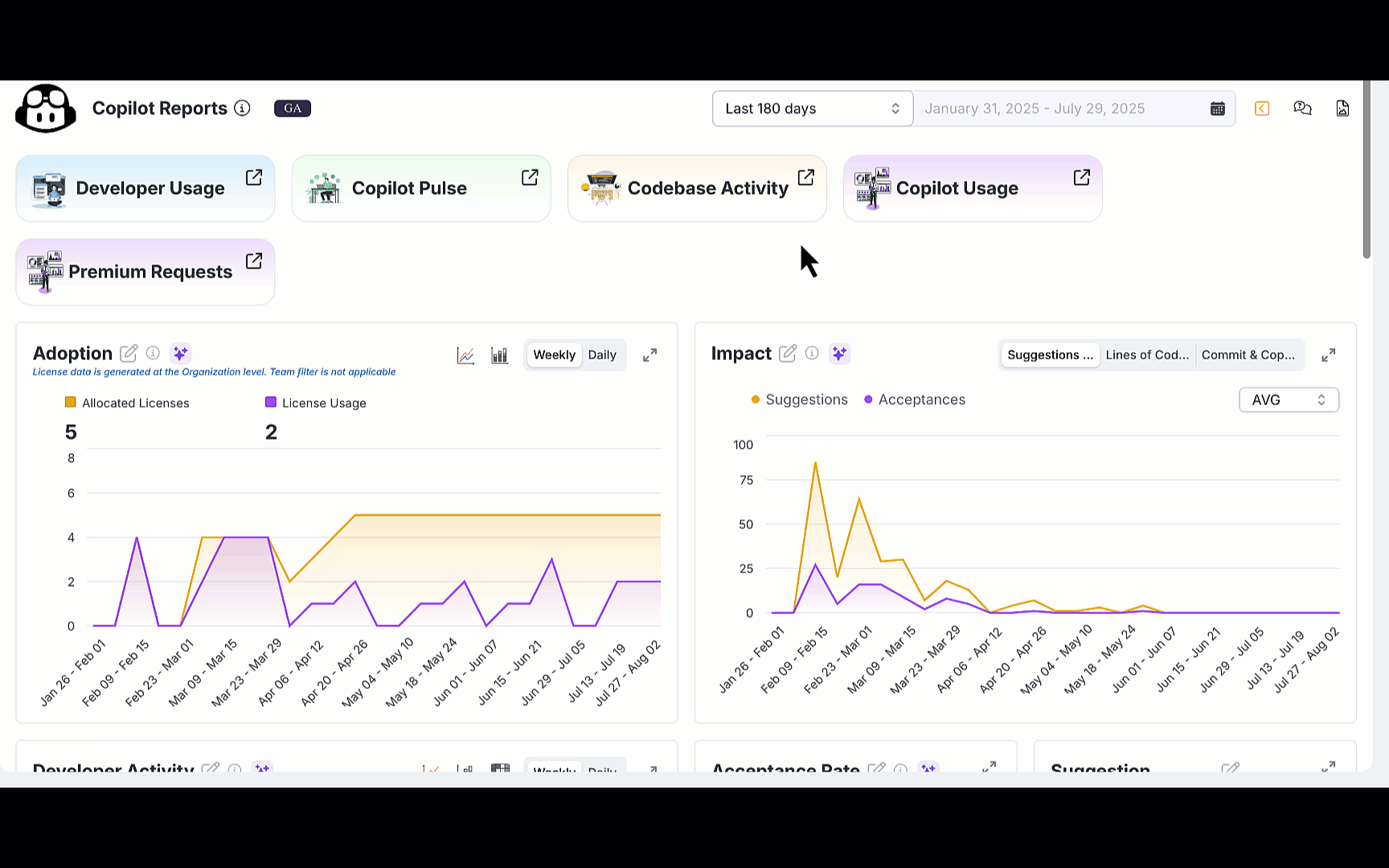
Task: Click the orange collapse panel icon
Action: point(1262,108)
